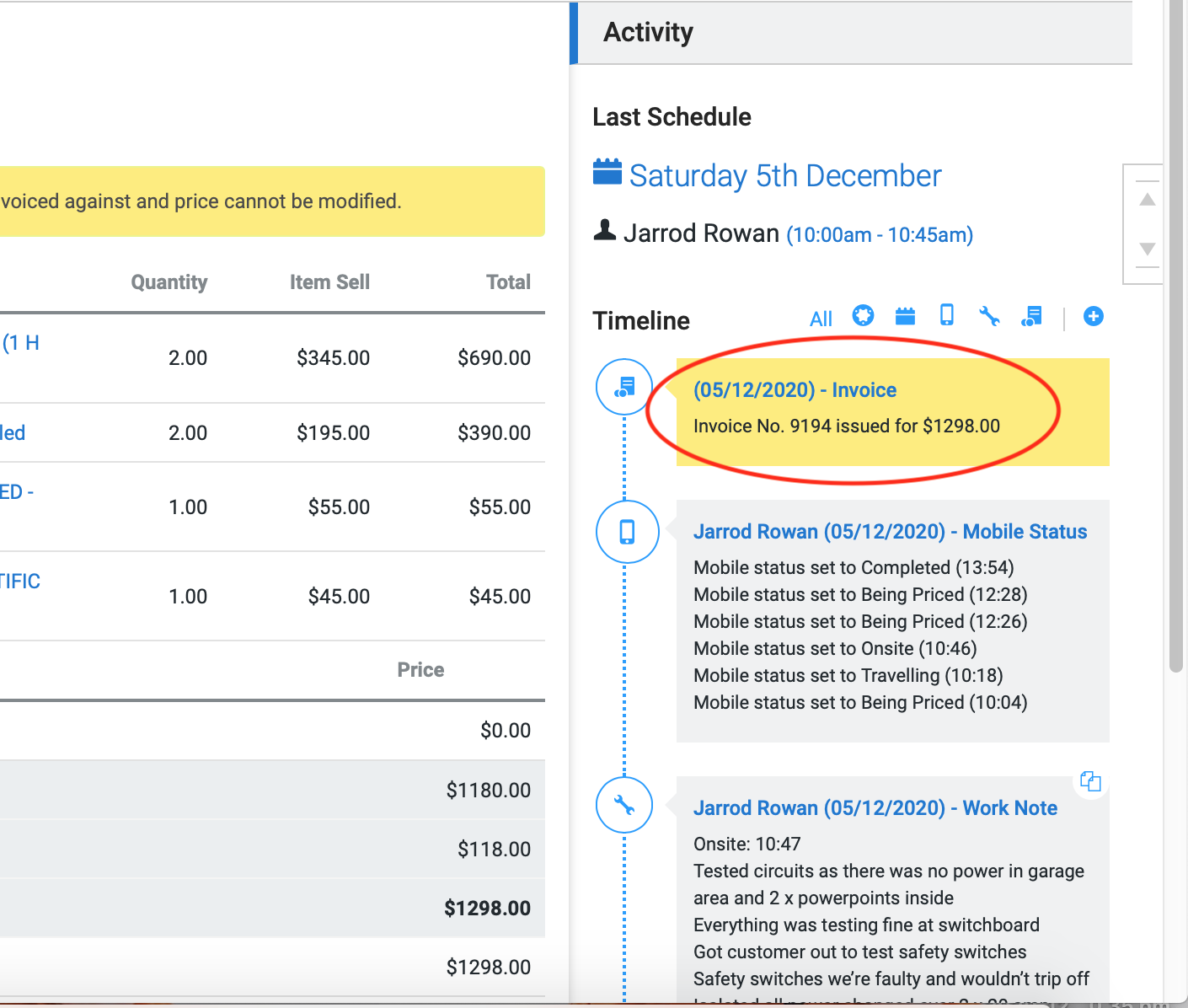Click the vertical page scrollbar
Image resolution: width=1188 pixels, height=1008 pixels.
coord(1176,337)
